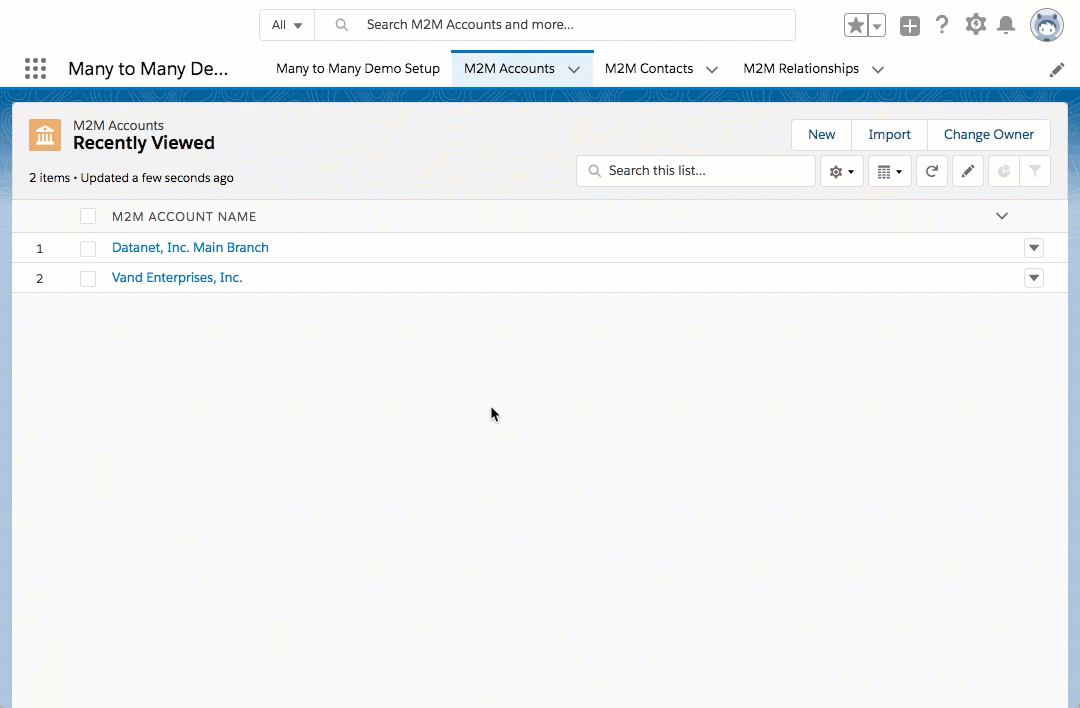The width and height of the screenshot is (1080, 708).
Task: Click the New button
Action: [x=822, y=135]
